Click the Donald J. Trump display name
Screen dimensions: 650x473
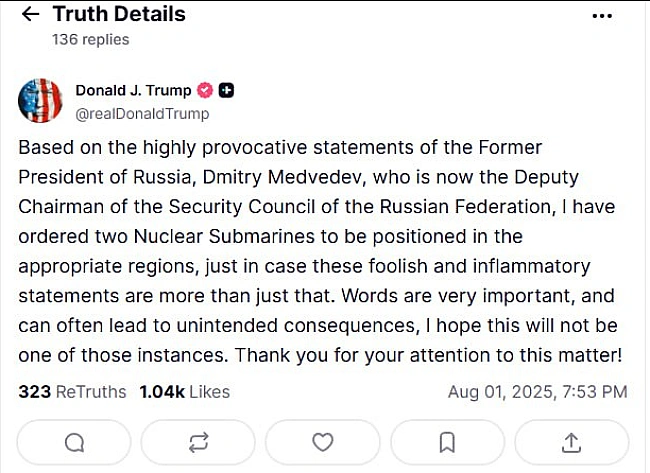click(133, 90)
